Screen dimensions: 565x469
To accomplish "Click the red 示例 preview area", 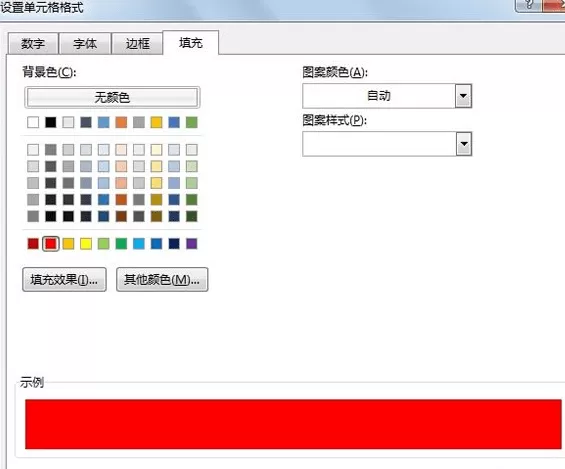I will coord(293,424).
